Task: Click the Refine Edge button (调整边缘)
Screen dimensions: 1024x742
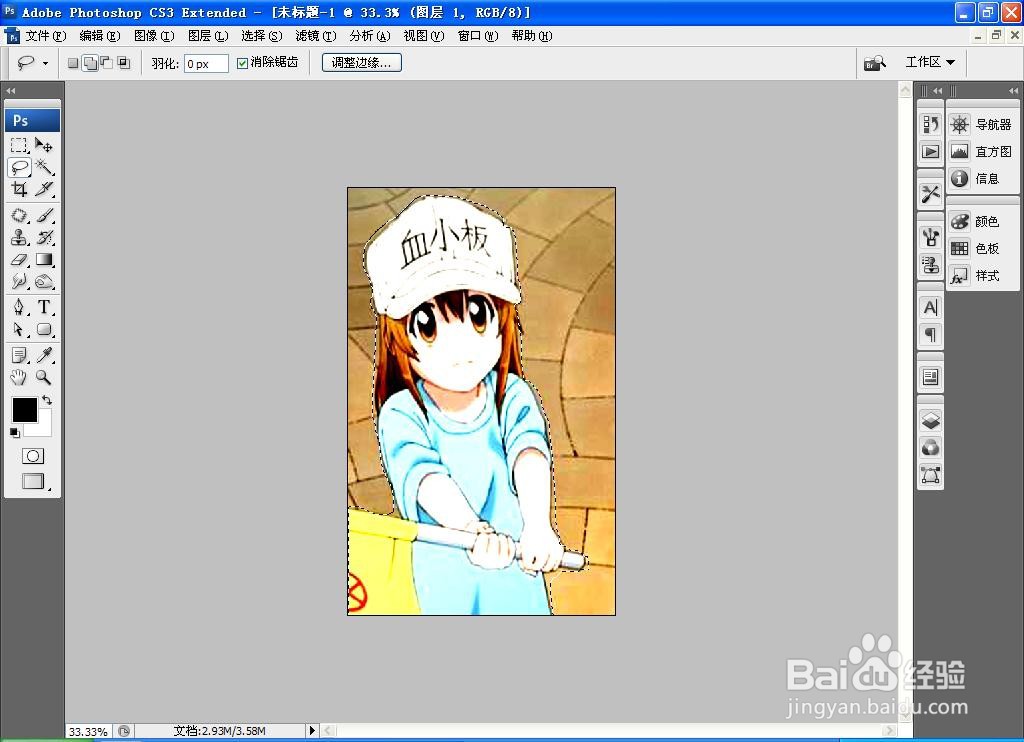Action: (x=362, y=63)
